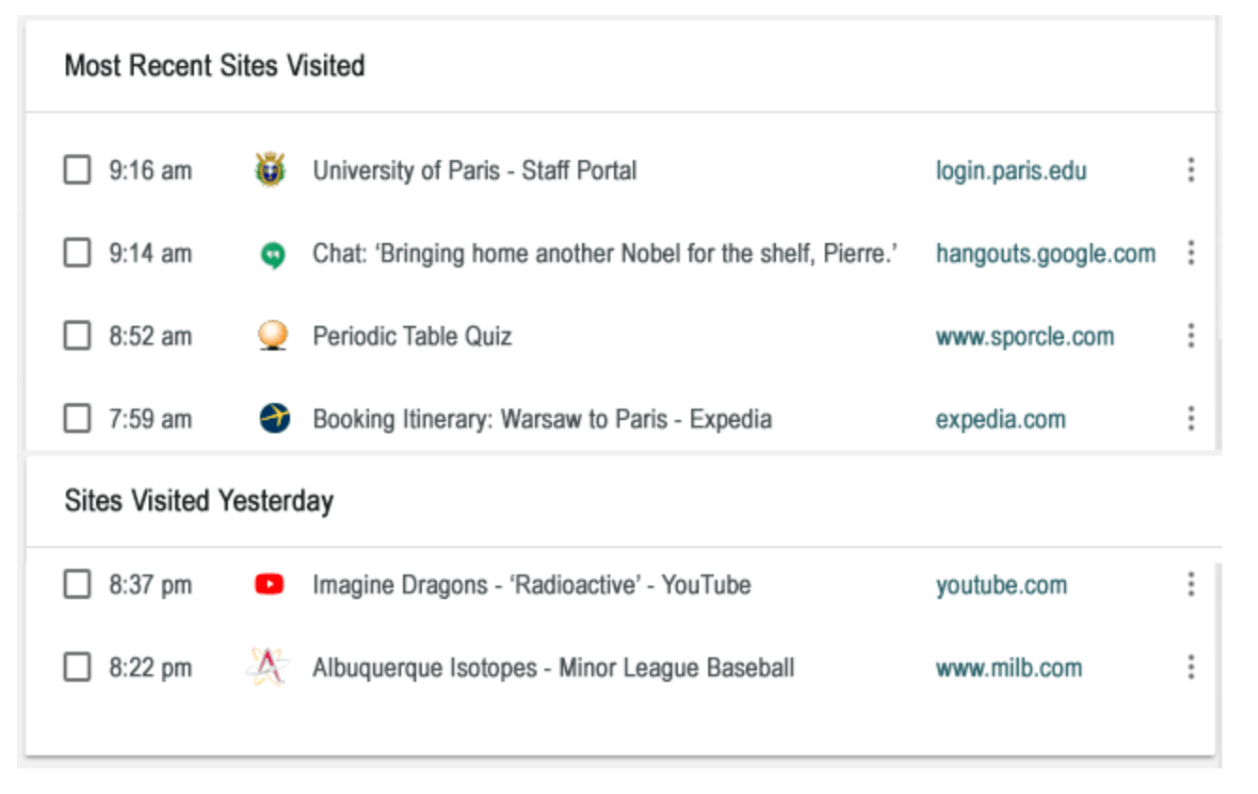Click the red YouTube play icon
Viewport: 1258px width, 794px height.
270,584
